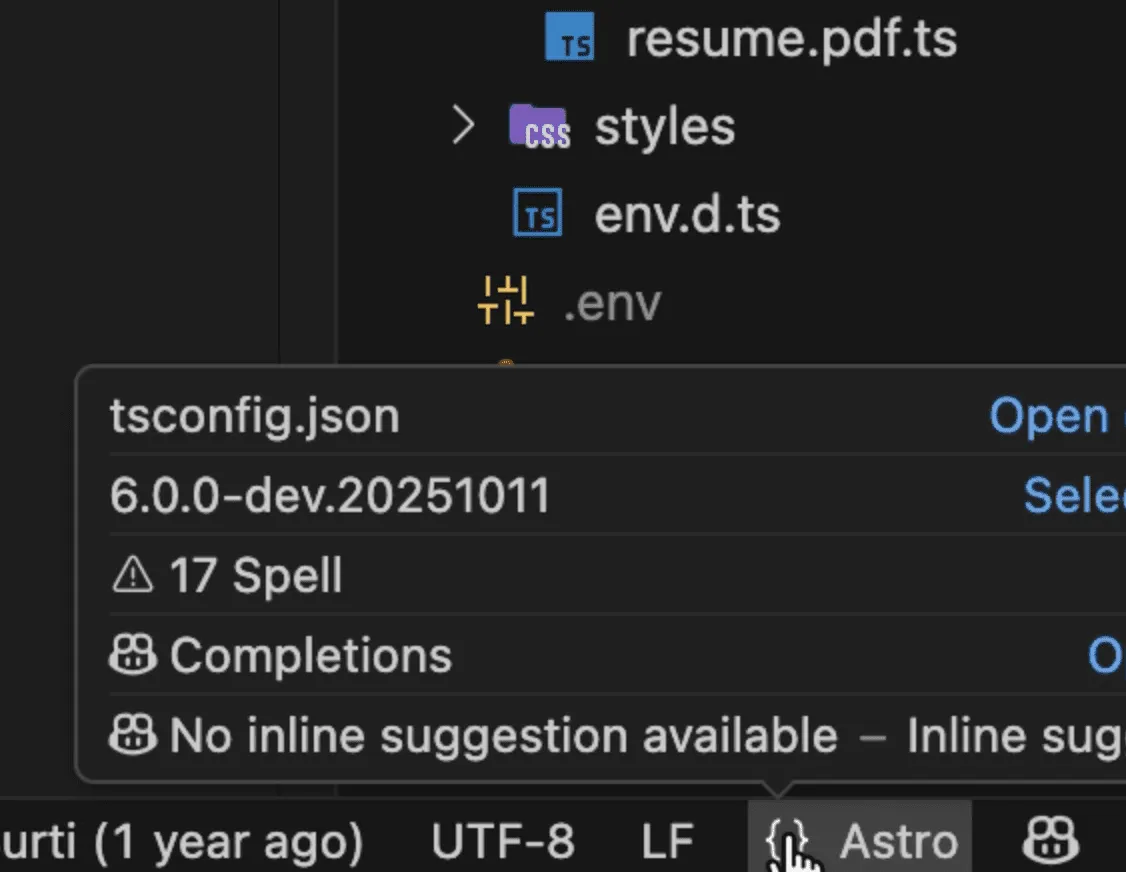Image resolution: width=1126 pixels, height=872 pixels.
Task: Open the resume.pdf.ts file
Action: [790, 38]
